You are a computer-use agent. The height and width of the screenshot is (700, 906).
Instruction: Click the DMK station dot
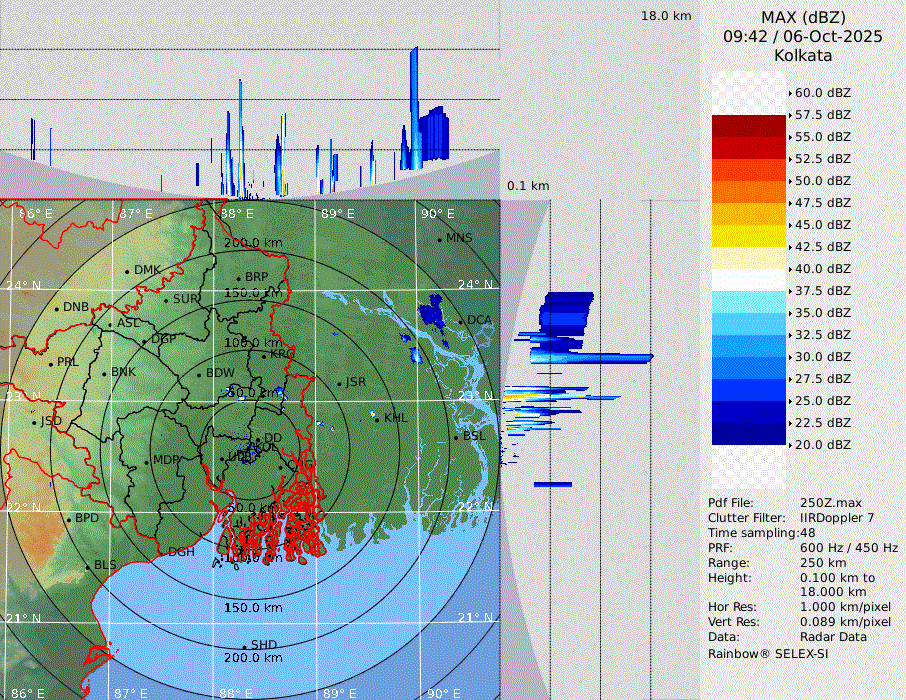pos(128,271)
